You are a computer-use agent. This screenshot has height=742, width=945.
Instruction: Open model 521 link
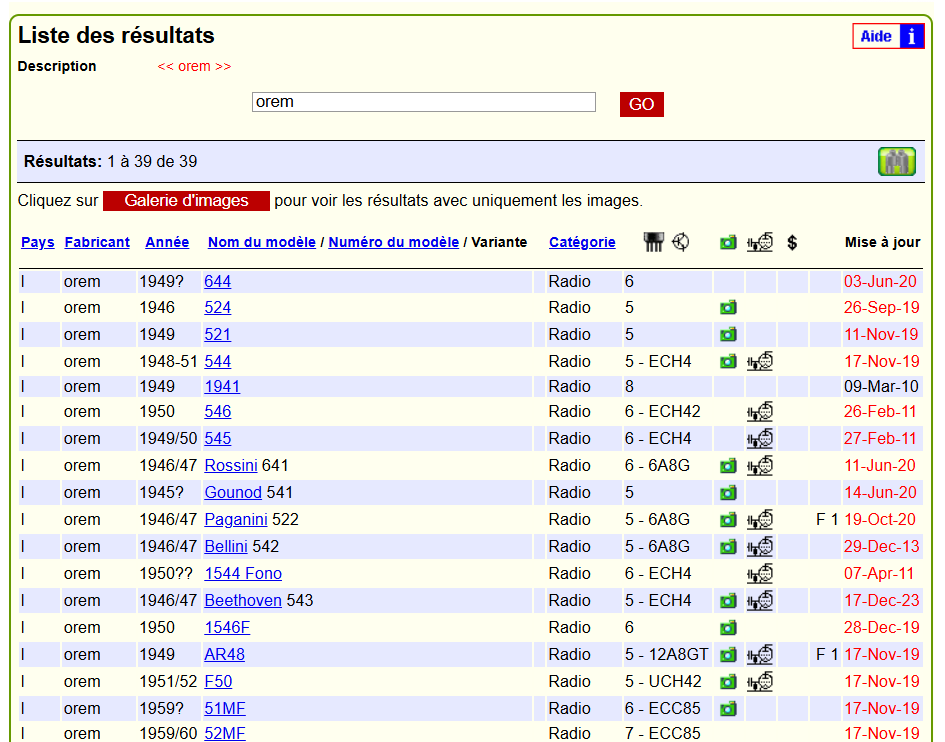pyautogui.click(x=218, y=335)
